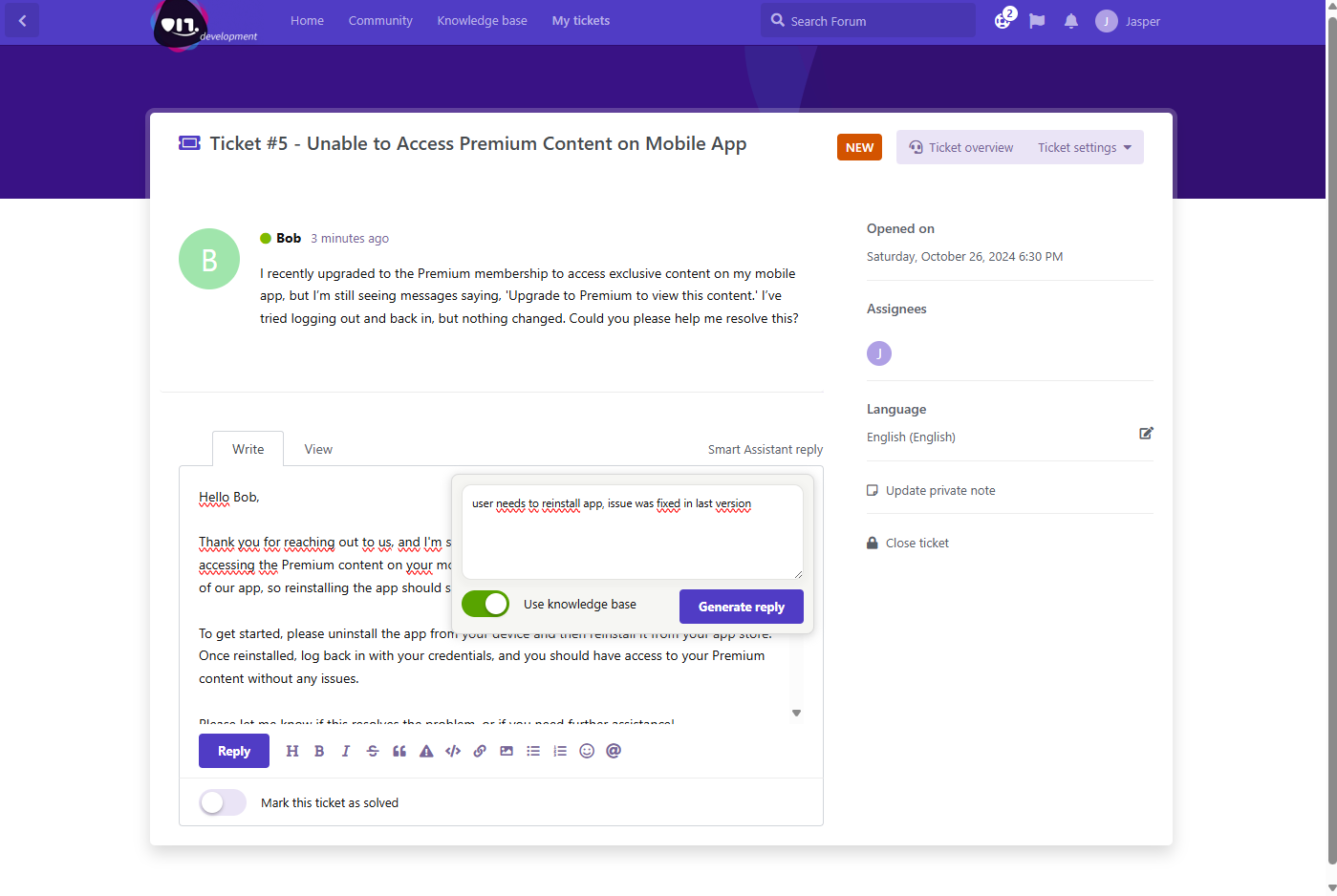Image resolution: width=1337 pixels, height=896 pixels.
Task: Edit the ticket language with the pencil icon
Action: (1146, 434)
